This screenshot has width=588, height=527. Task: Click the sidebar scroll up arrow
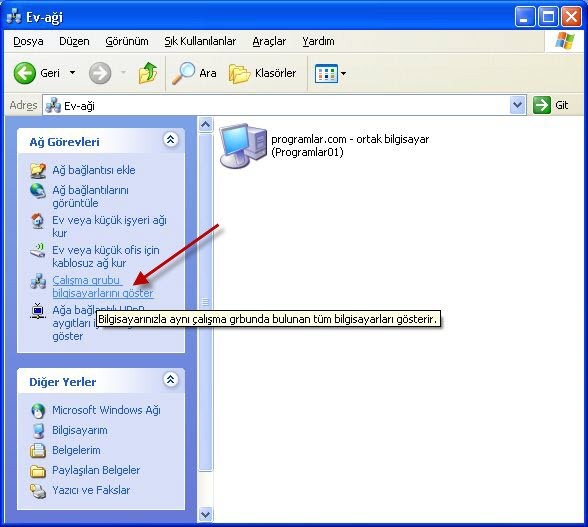(205, 124)
